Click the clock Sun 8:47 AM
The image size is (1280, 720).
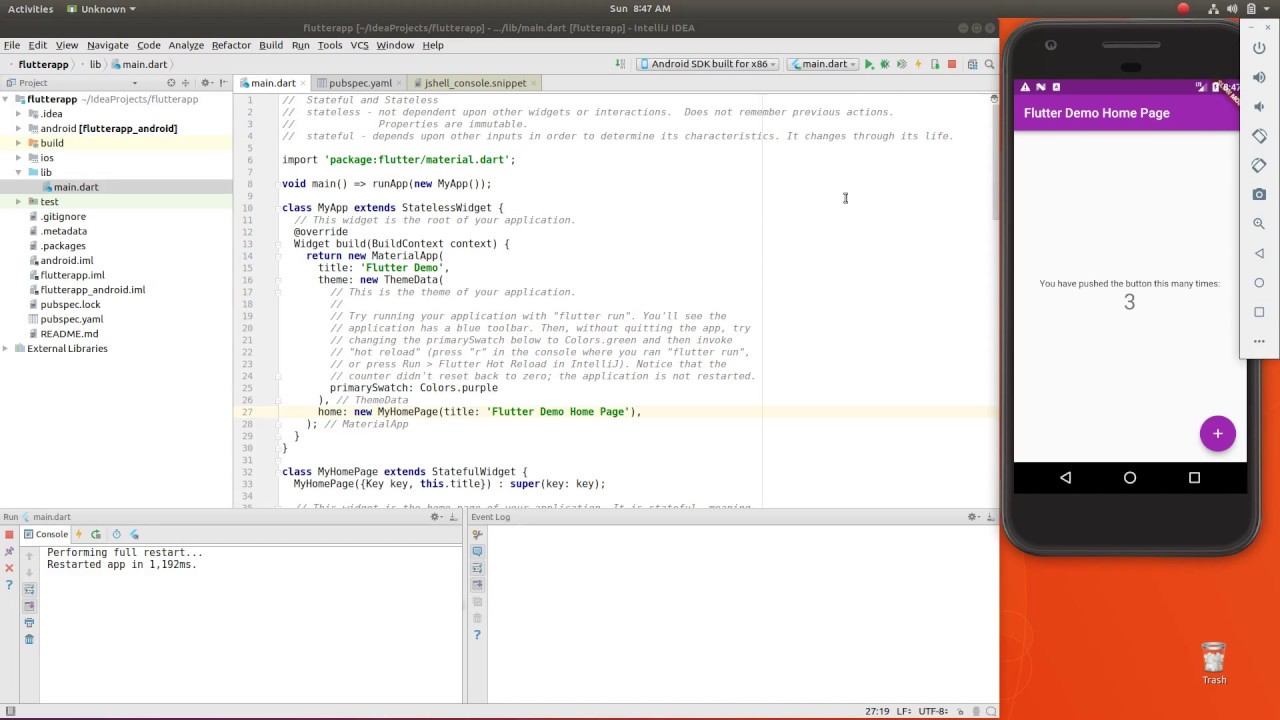tap(640, 9)
